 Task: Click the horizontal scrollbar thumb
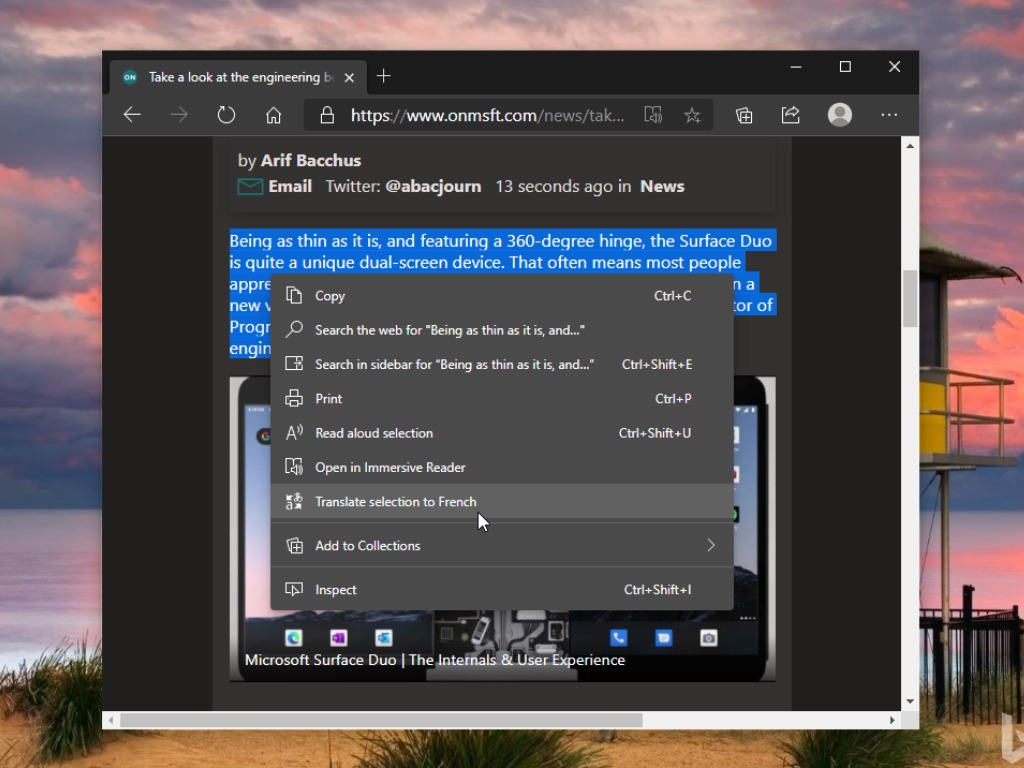[x=381, y=720]
